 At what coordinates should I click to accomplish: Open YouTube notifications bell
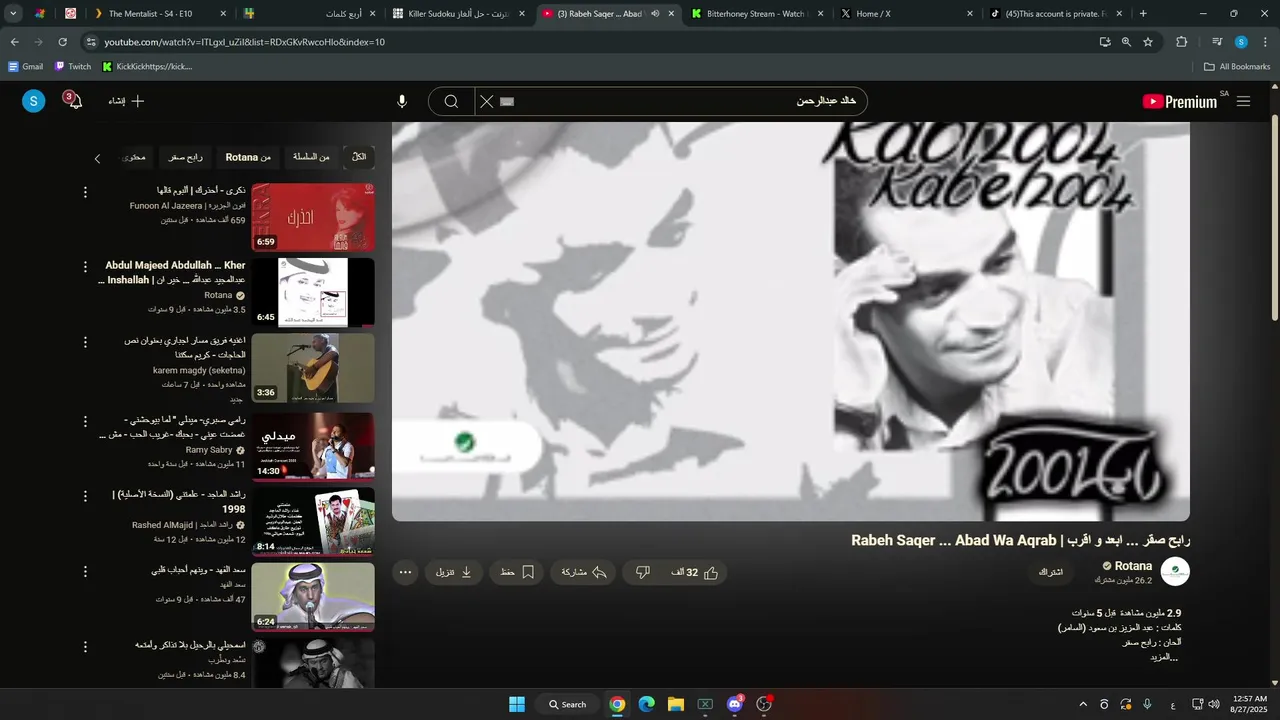coord(74,101)
